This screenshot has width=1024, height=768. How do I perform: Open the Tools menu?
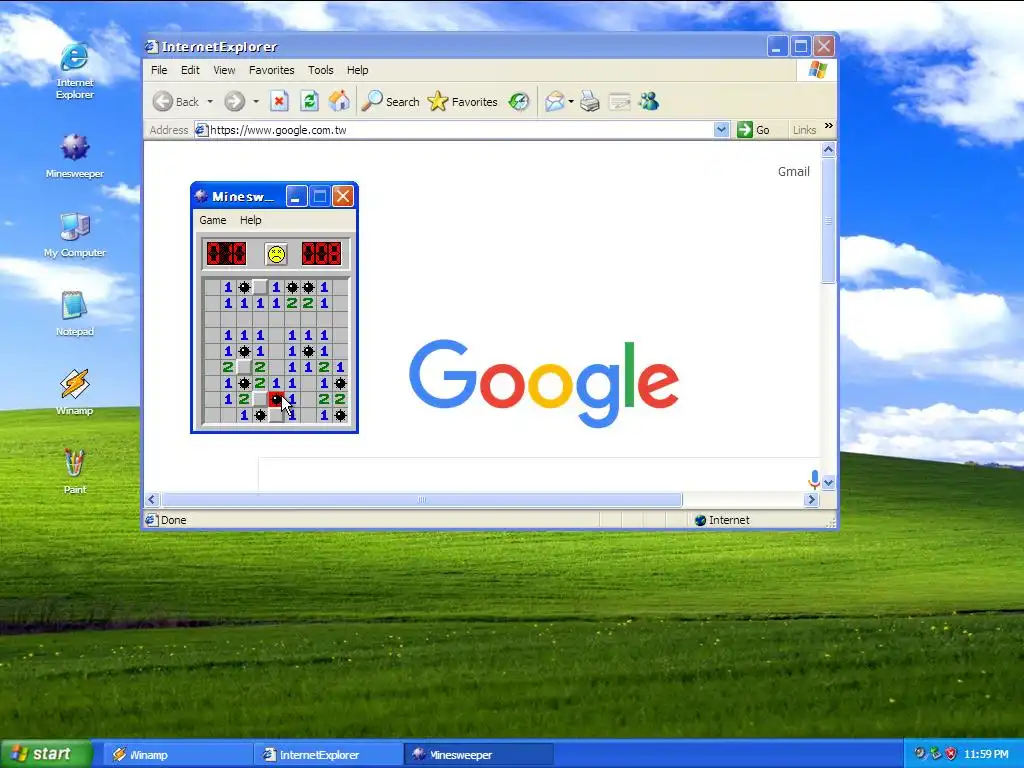click(x=321, y=70)
